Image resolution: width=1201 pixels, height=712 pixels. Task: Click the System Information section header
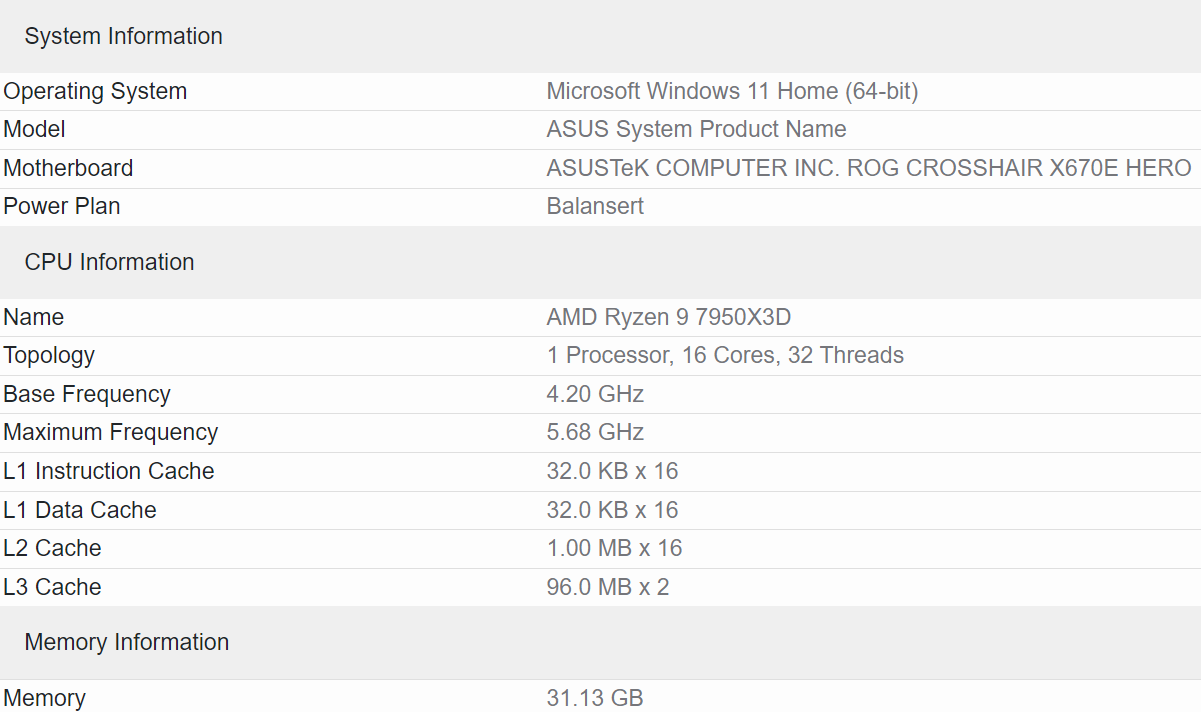coord(123,36)
